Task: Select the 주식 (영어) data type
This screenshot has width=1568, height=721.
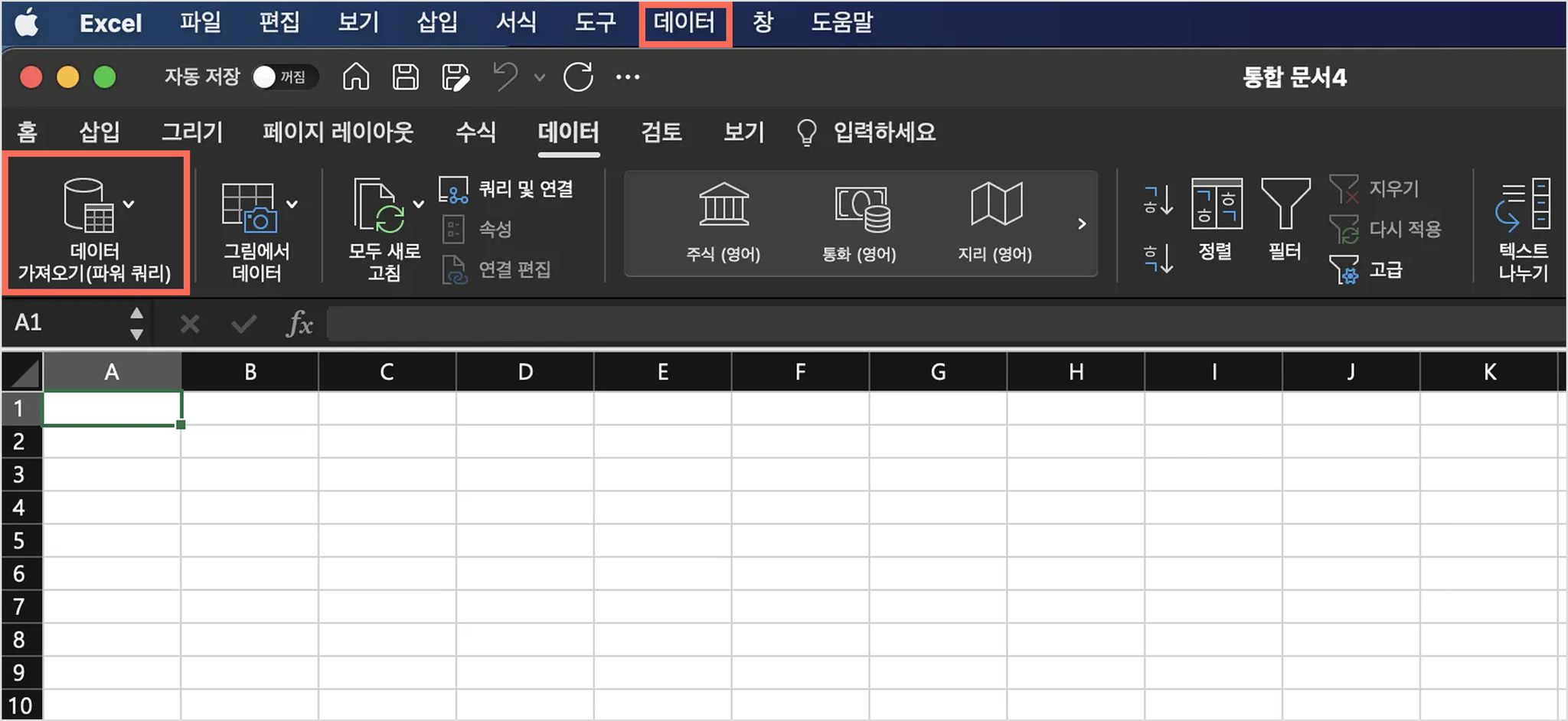Action: (724, 223)
